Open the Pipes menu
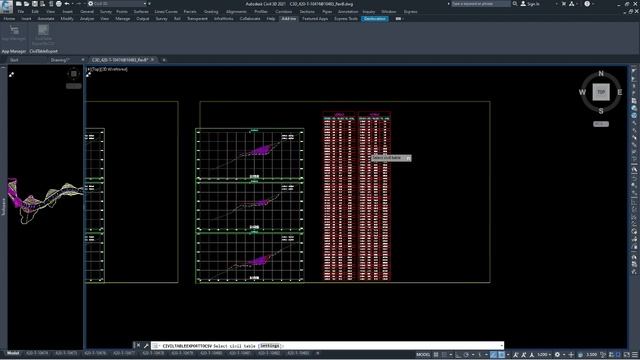The height and width of the screenshot is (360, 640). click(x=327, y=11)
